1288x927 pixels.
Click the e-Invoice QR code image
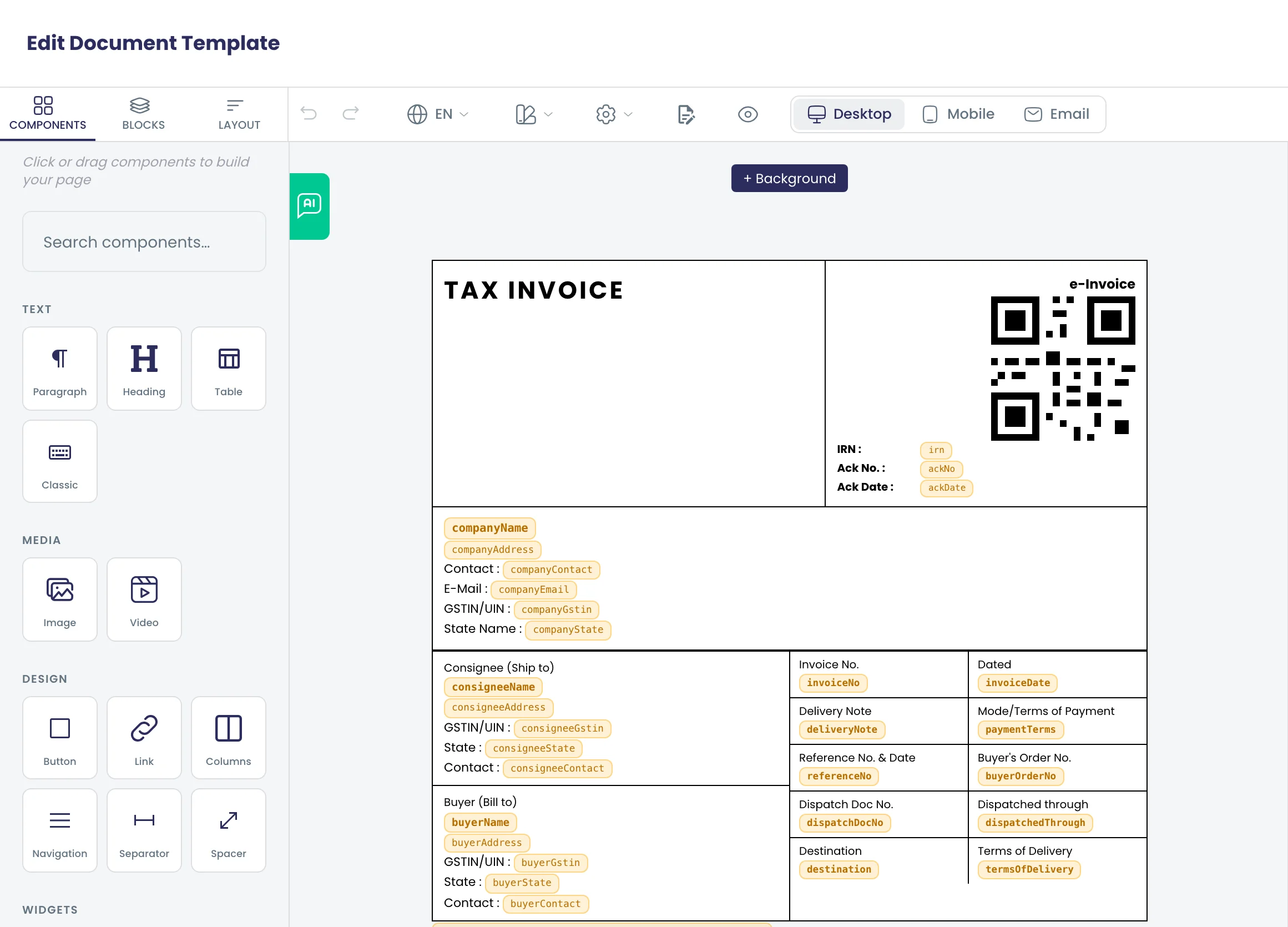click(x=1063, y=368)
